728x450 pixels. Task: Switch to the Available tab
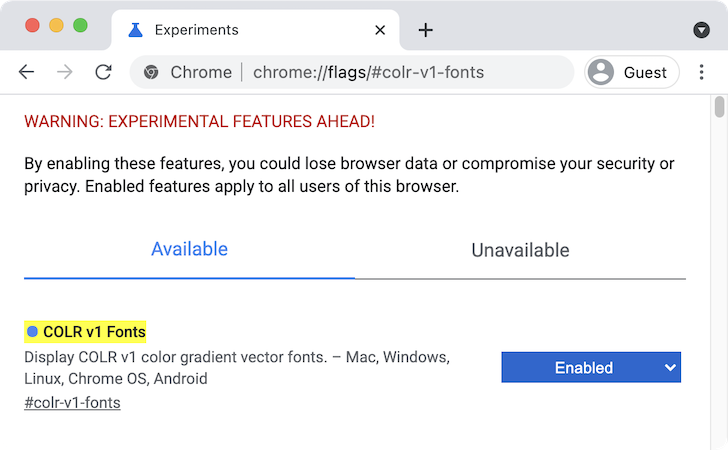(x=189, y=249)
